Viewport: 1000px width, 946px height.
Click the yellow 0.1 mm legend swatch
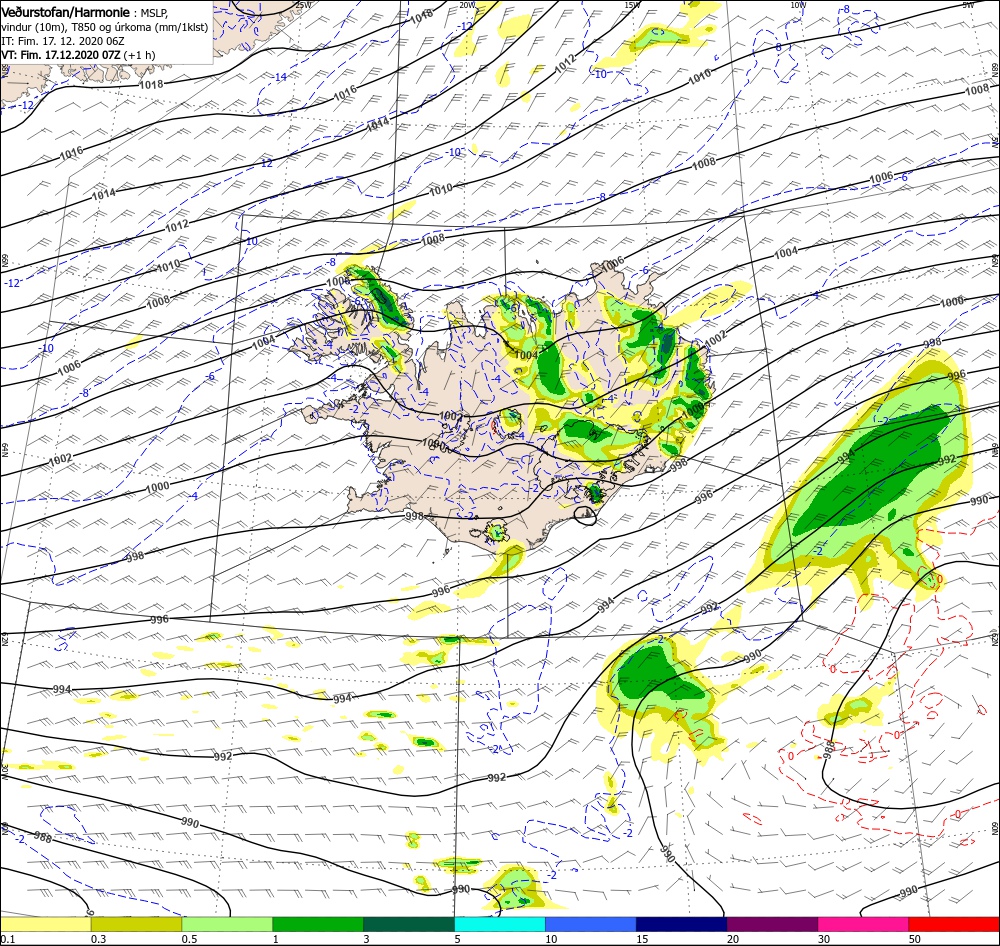coord(45,924)
